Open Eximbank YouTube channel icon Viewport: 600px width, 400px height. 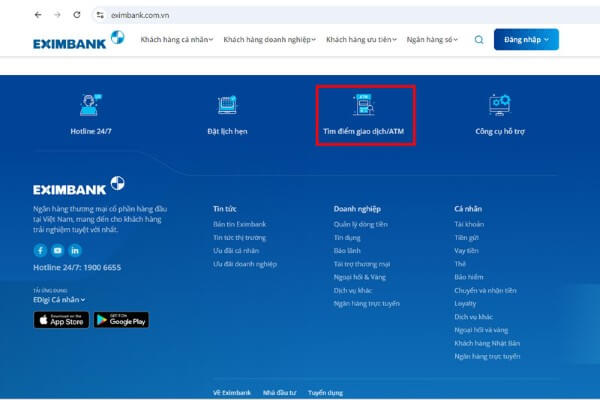click(57, 250)
